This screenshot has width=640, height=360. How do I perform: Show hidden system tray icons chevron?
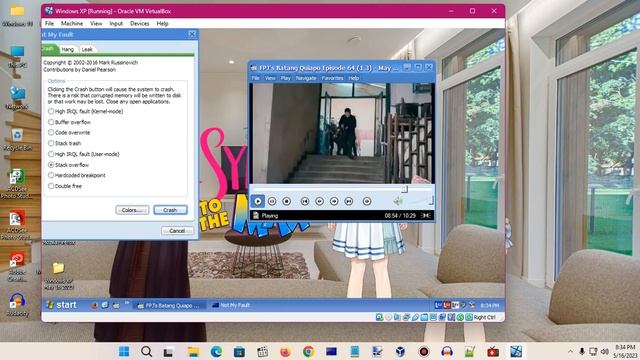[x=570, y=351]
